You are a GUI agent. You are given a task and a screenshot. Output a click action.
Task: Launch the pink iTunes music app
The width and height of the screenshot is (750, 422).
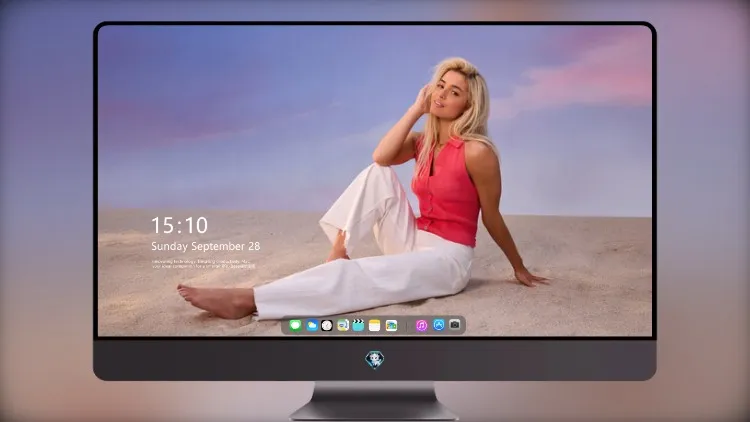click(x=421, y=325)
